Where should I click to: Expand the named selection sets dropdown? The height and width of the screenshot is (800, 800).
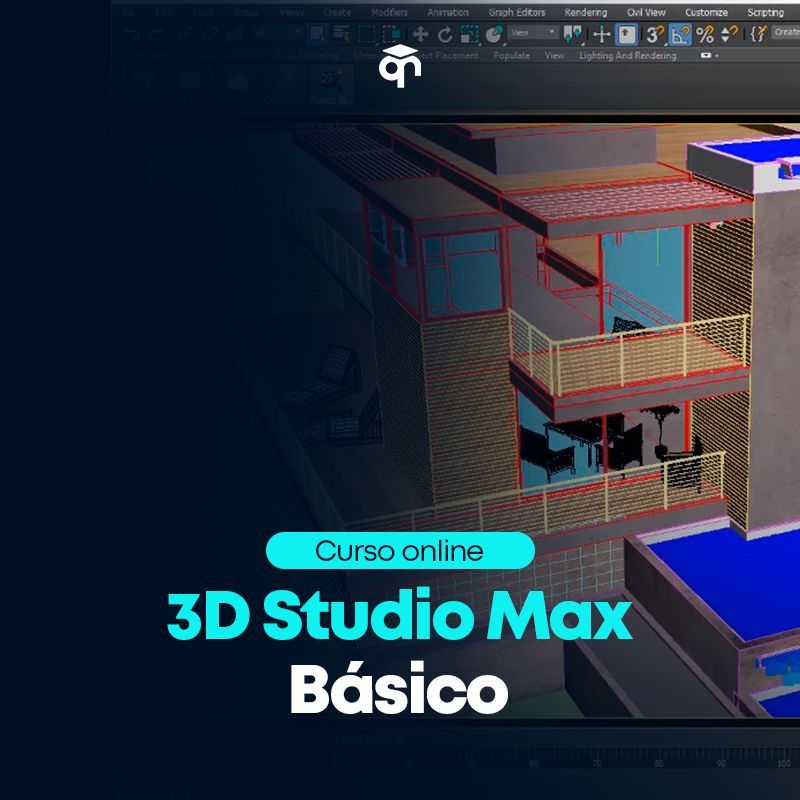(x=785, y=33)
